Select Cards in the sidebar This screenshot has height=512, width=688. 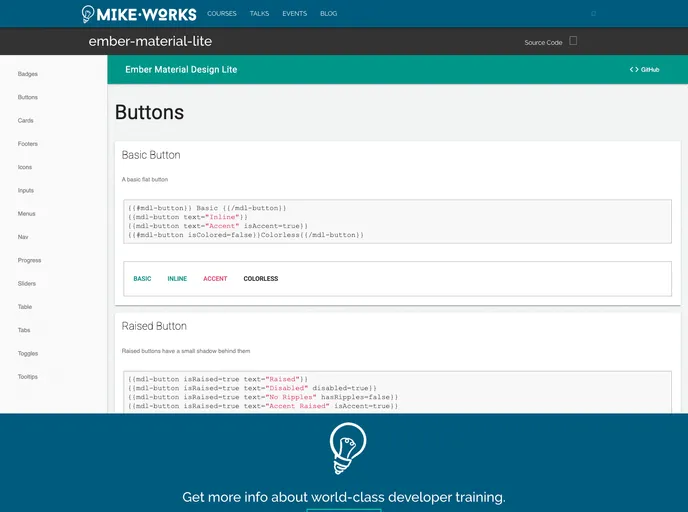26,121
